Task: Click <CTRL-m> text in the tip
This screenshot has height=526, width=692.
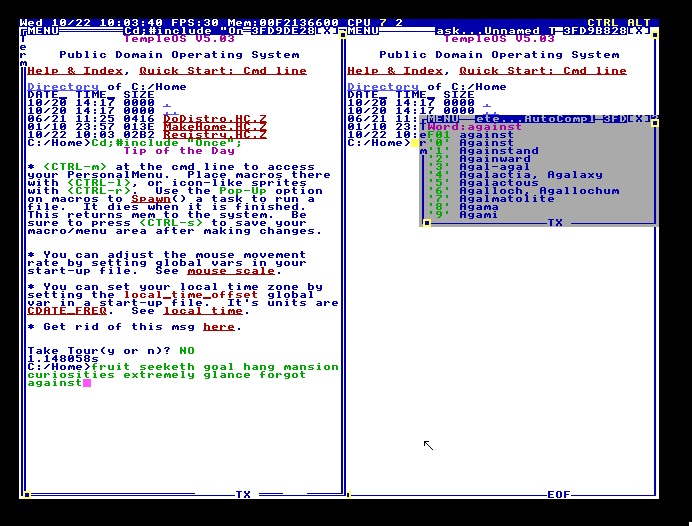Action: (x=75, y=167)
